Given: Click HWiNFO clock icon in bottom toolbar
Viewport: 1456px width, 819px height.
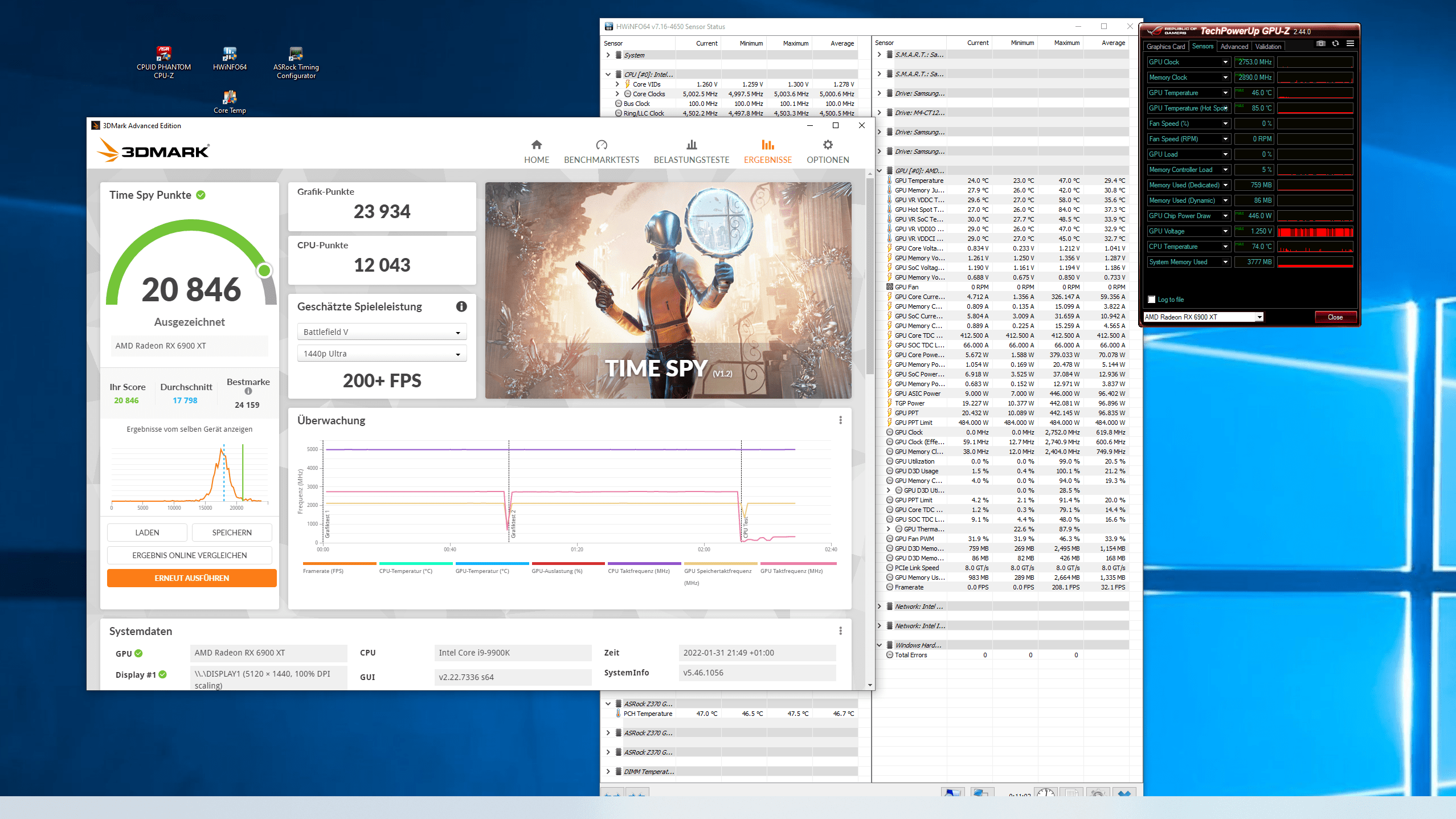Looking at the screenshot, I should 1045,792.
